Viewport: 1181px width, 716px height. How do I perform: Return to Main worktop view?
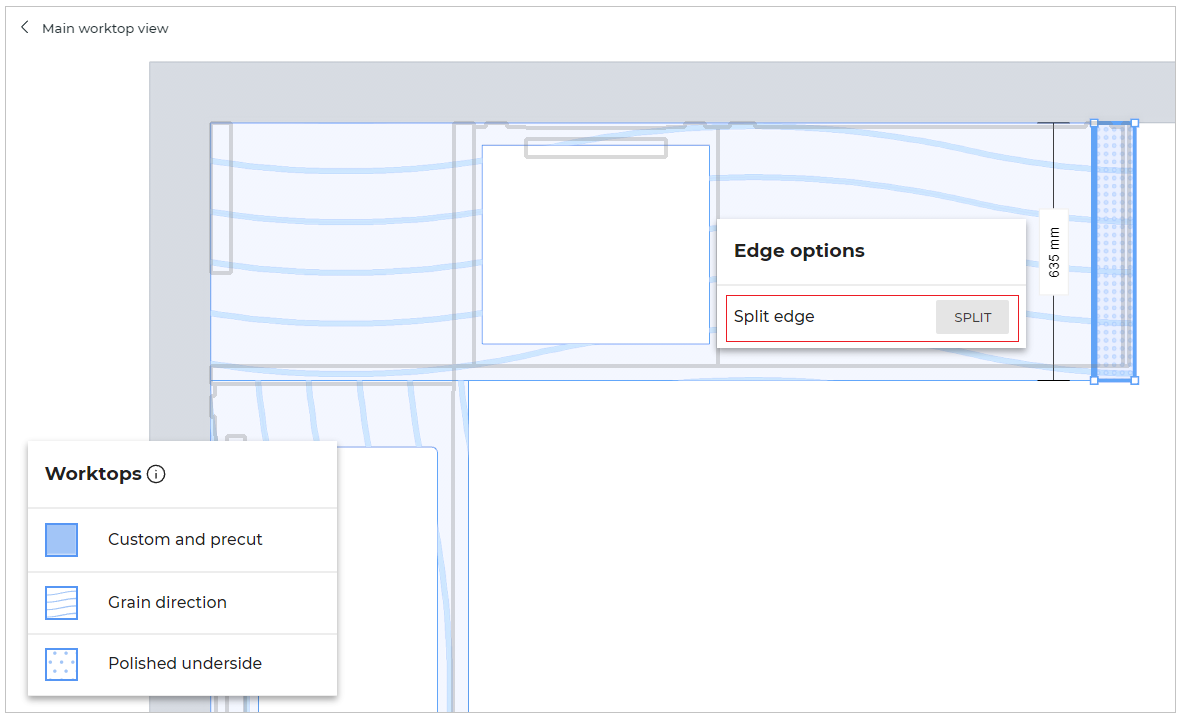pos(105,29)
